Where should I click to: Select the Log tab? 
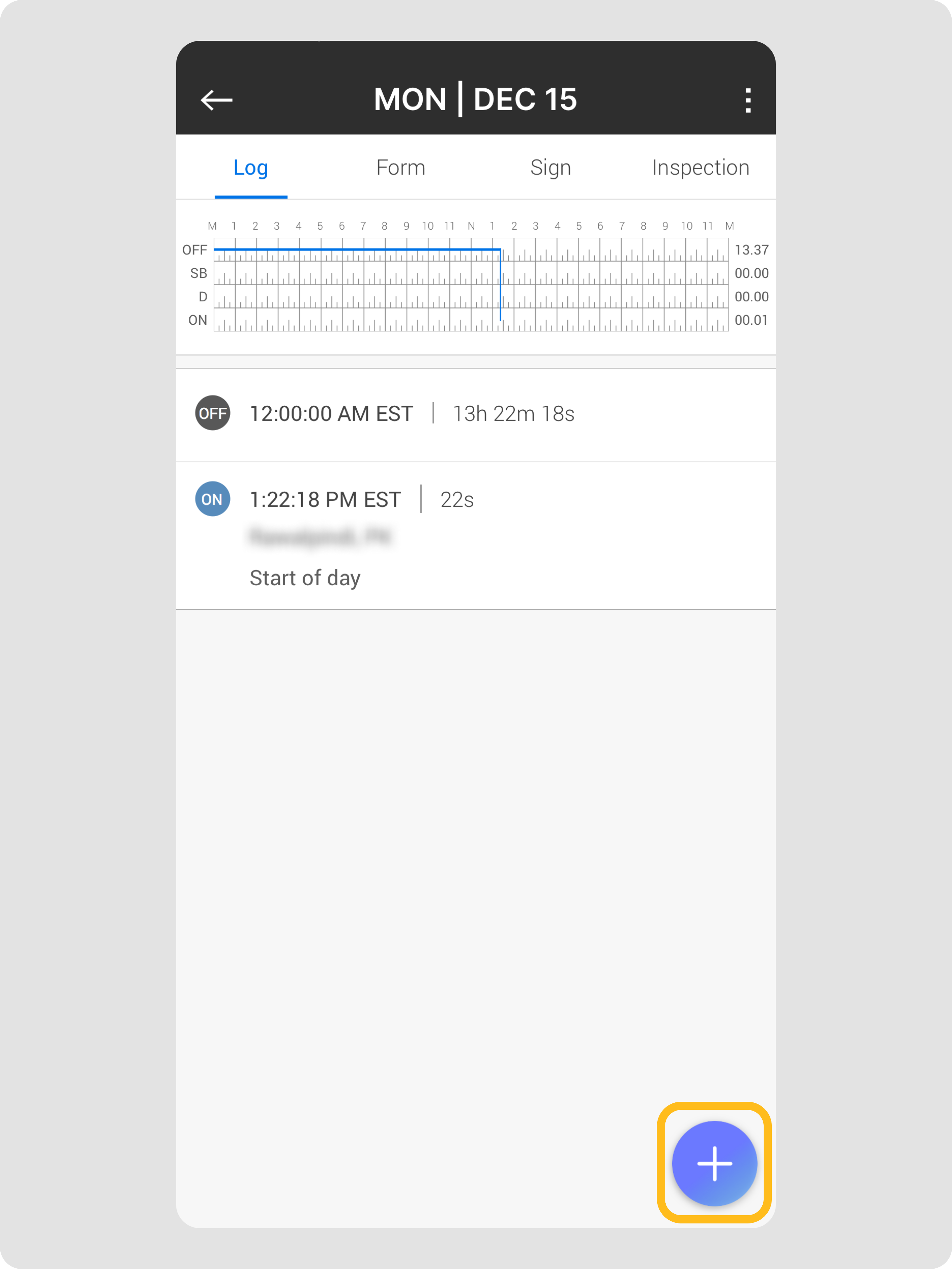[251, 168]
